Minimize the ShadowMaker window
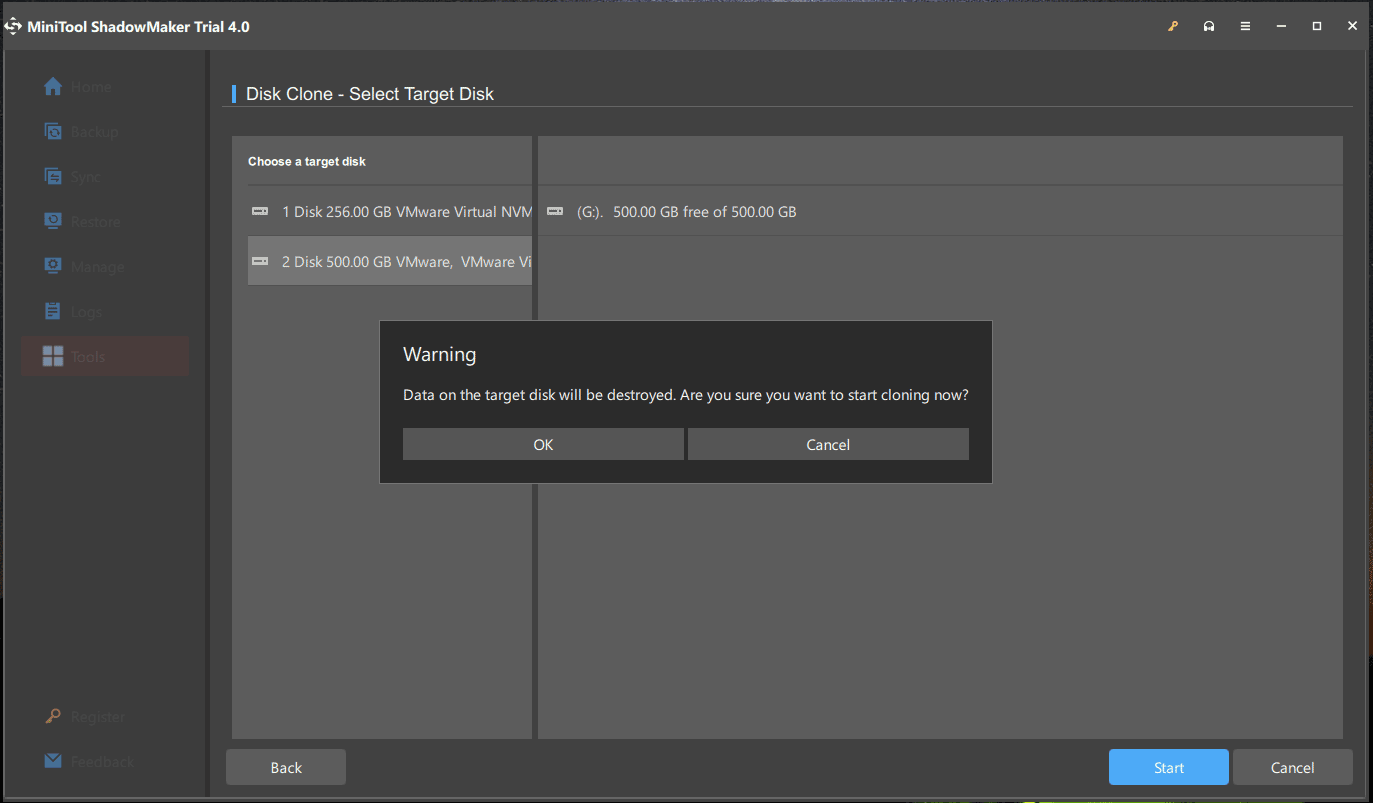This screenshot has width=1373, height=803. coord(1281,26)
